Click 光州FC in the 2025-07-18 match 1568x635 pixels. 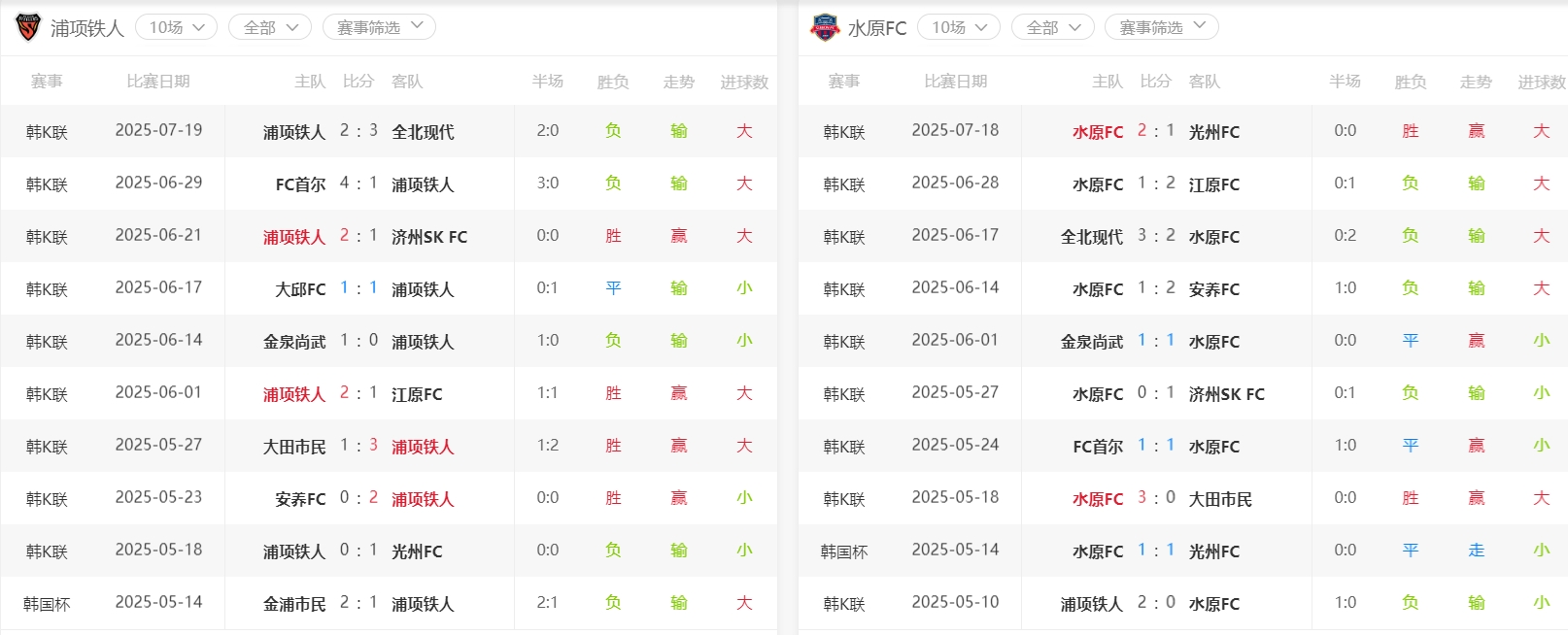(x=1213, y=132)
